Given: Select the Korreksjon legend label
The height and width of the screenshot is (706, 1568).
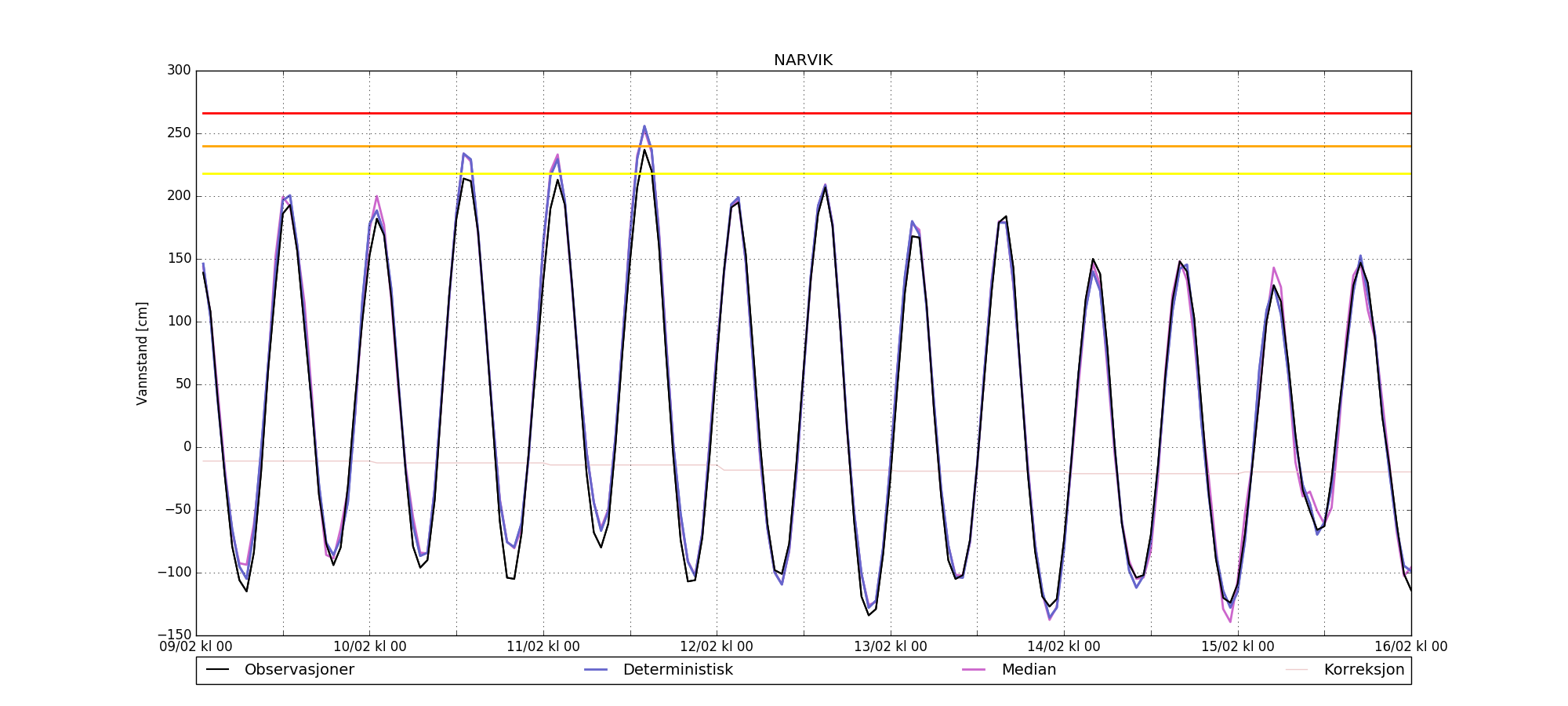Looking at the screenshot, I should pyautogui.click(x=1364, y=670).
